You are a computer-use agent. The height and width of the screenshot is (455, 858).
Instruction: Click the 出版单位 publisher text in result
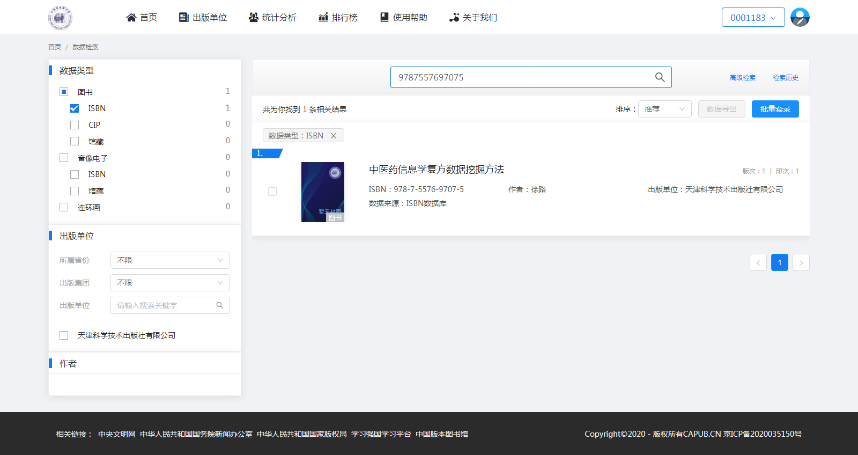click(x=715, y=189)
